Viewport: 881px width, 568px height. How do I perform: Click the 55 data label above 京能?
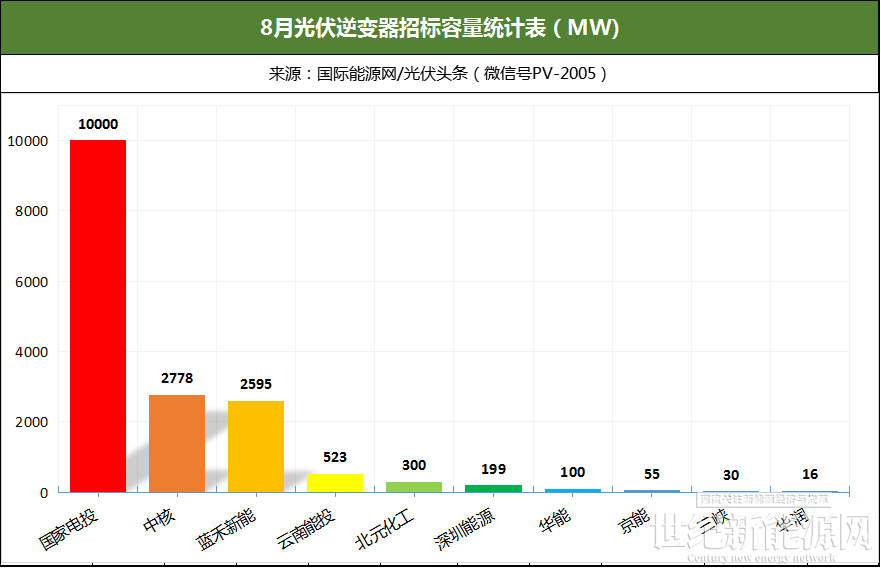[x=652, y=474]
